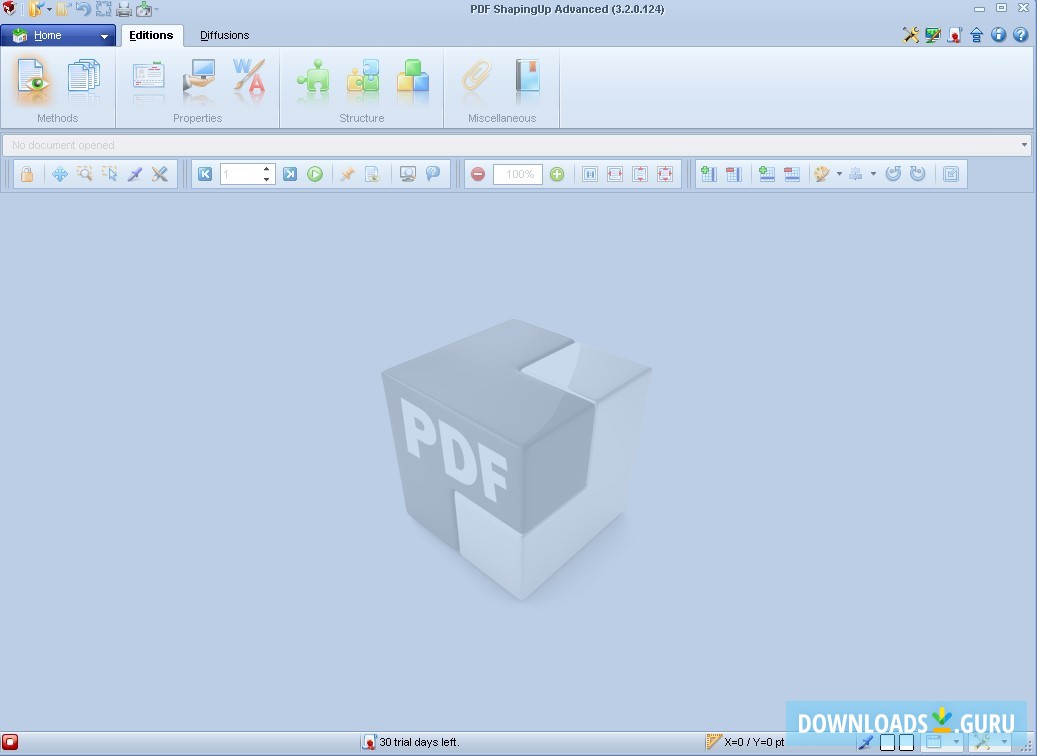
Task: Rotate the page counterclockwise
Action: pyautogui.click(x=896, y=174)
